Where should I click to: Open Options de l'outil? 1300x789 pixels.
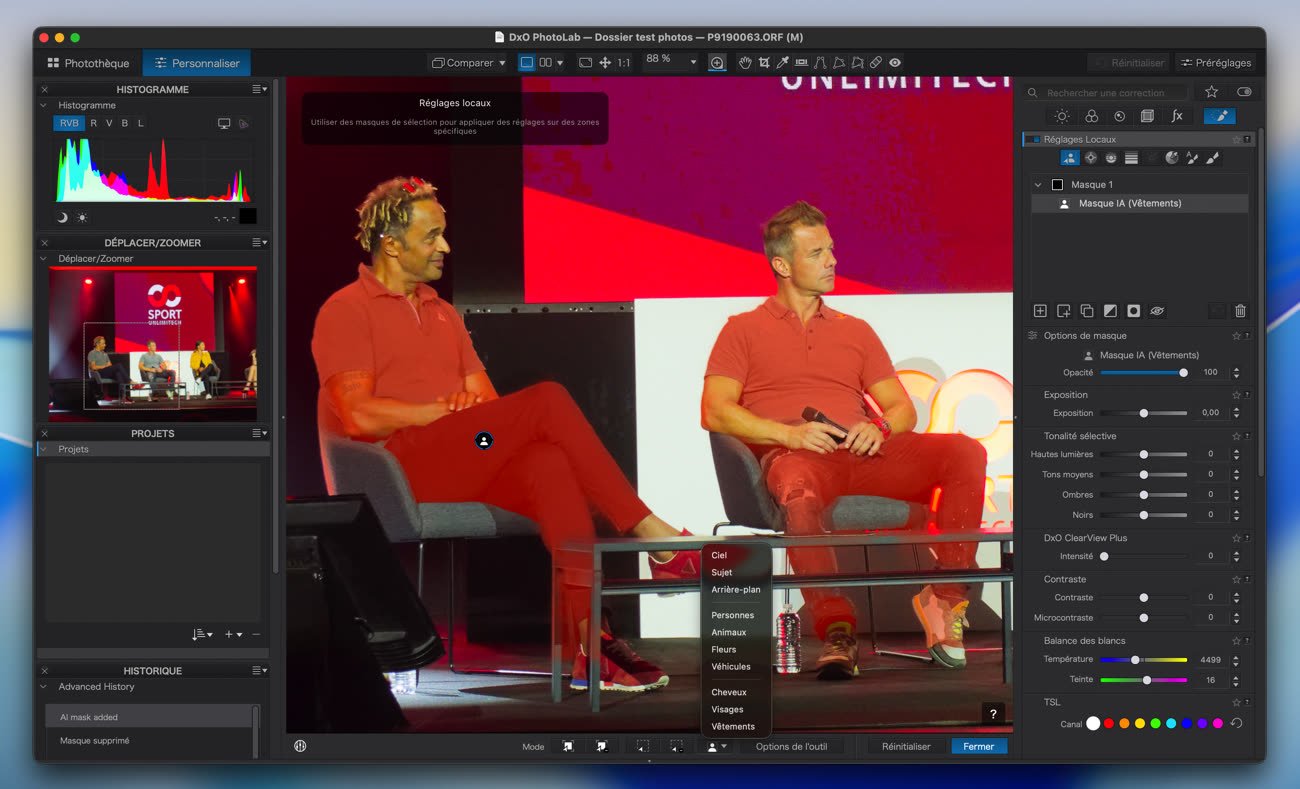(791, 746)
